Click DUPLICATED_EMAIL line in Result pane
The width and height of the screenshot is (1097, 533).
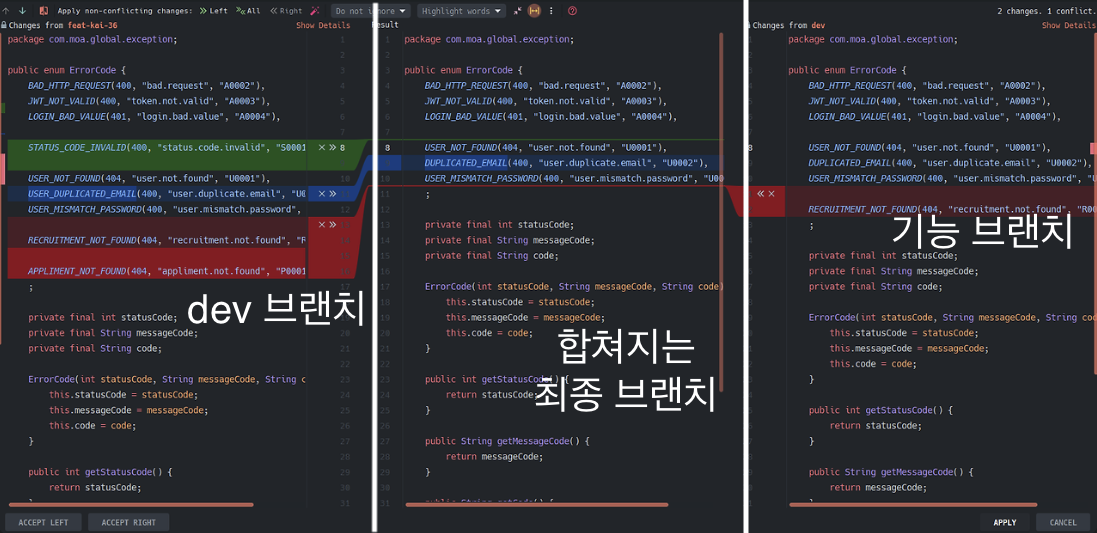567,163
